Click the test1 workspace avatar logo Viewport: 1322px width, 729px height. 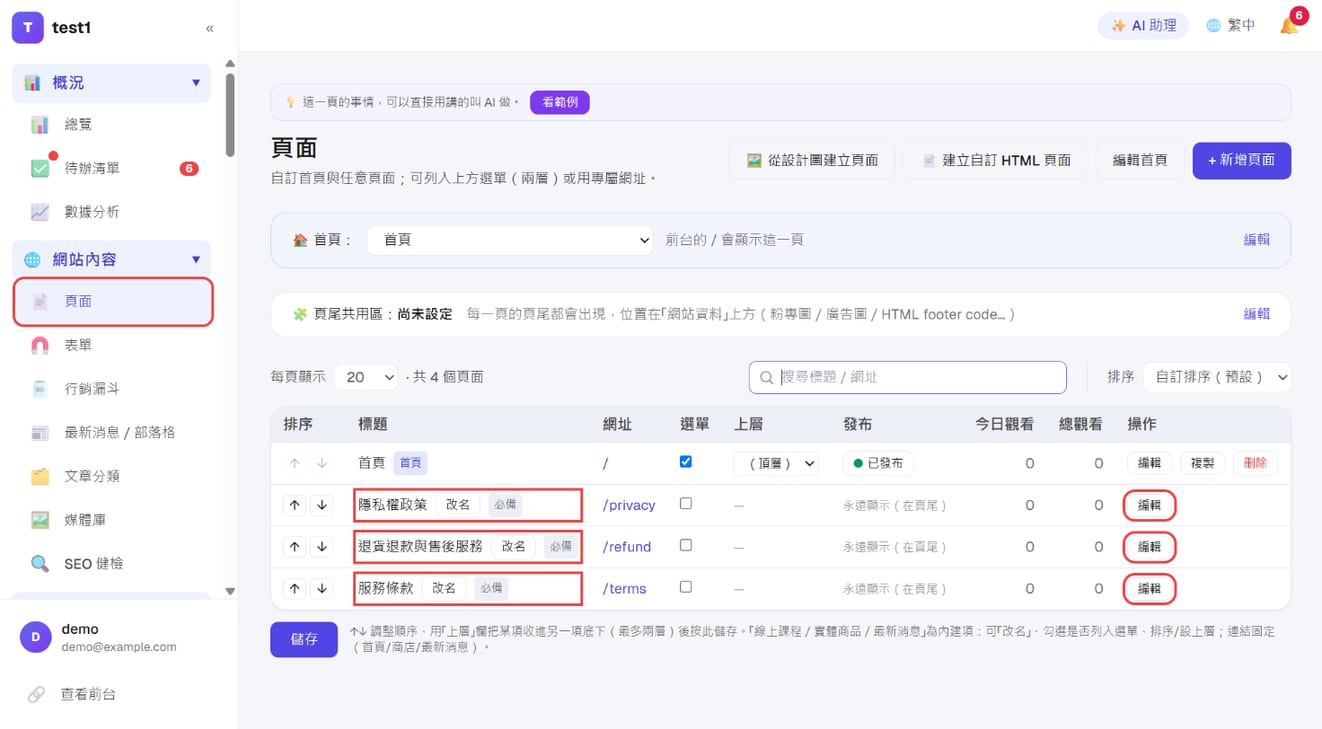click(x=28, y=28)
